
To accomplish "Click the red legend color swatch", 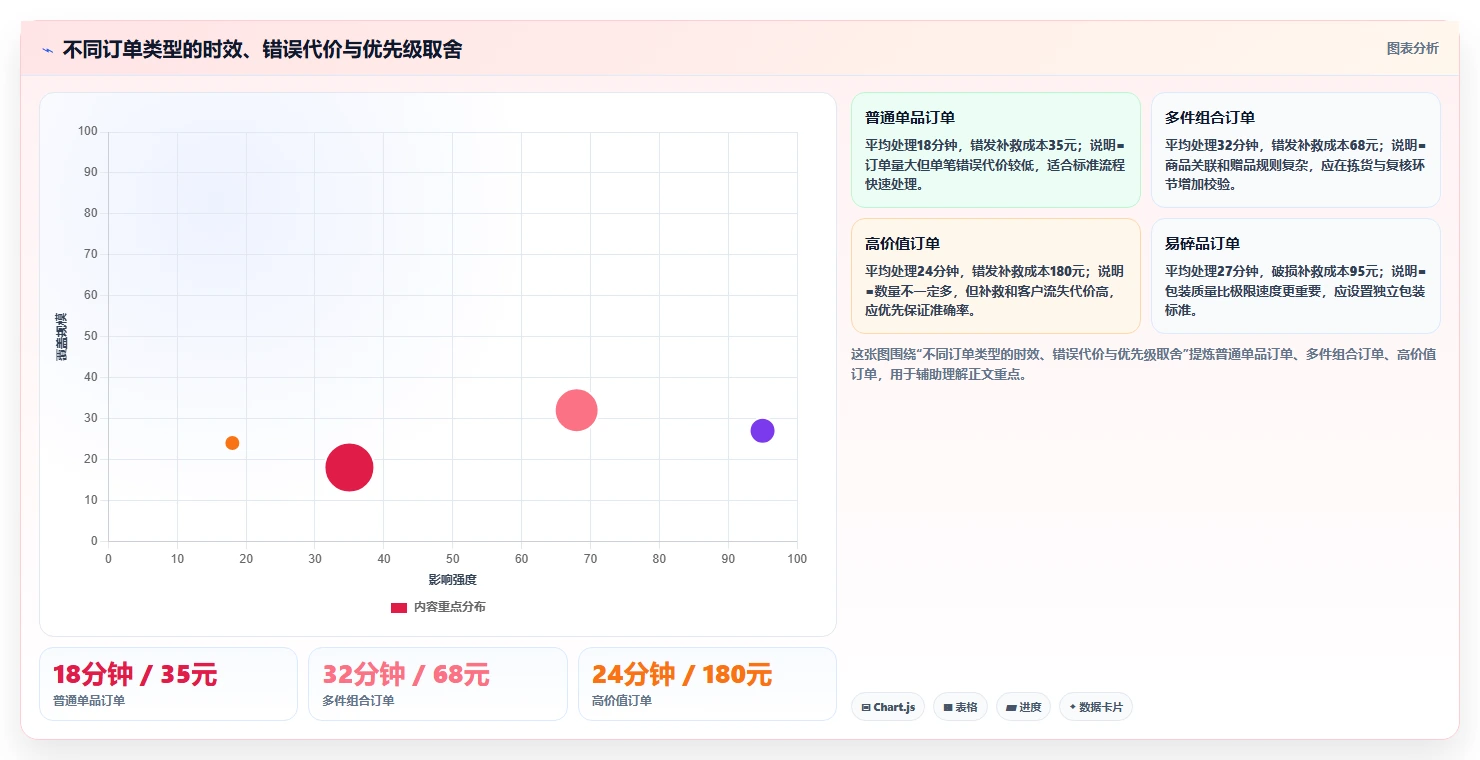I will tap(398, 607).
